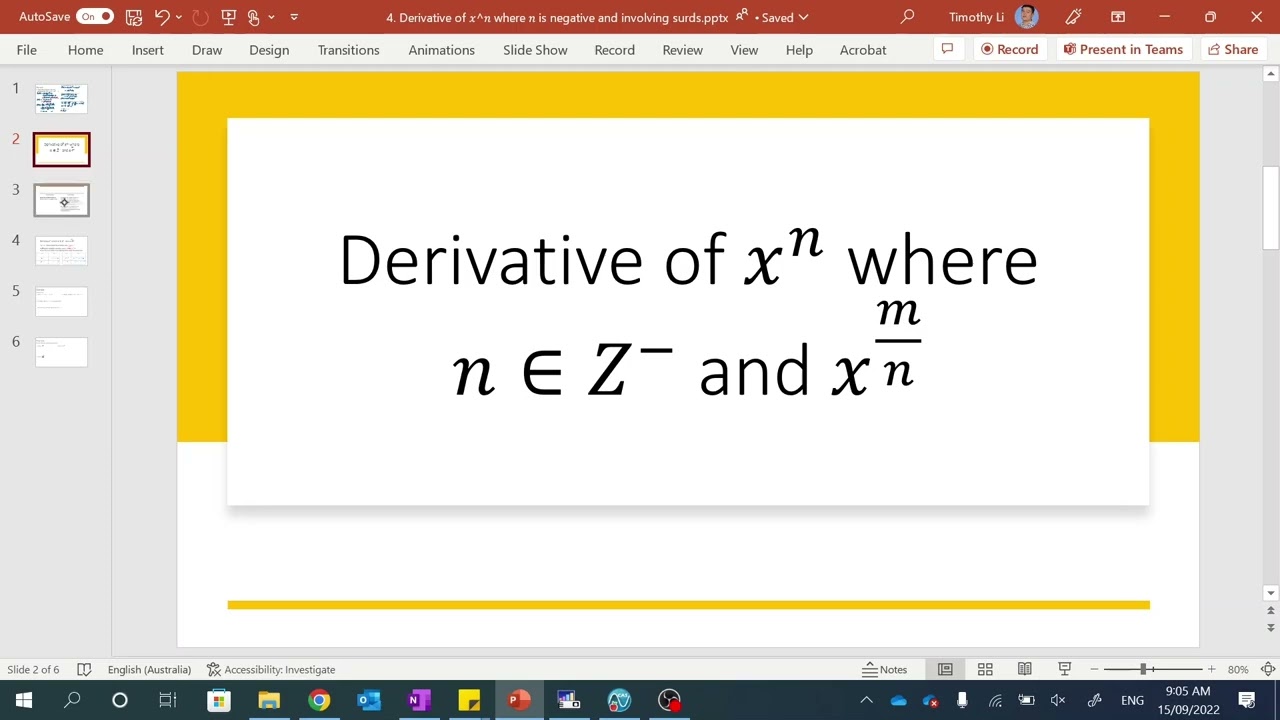This screenshot has width=1280, height=720.
Task: Click zoom out minus button
Action: point(1094,670)
